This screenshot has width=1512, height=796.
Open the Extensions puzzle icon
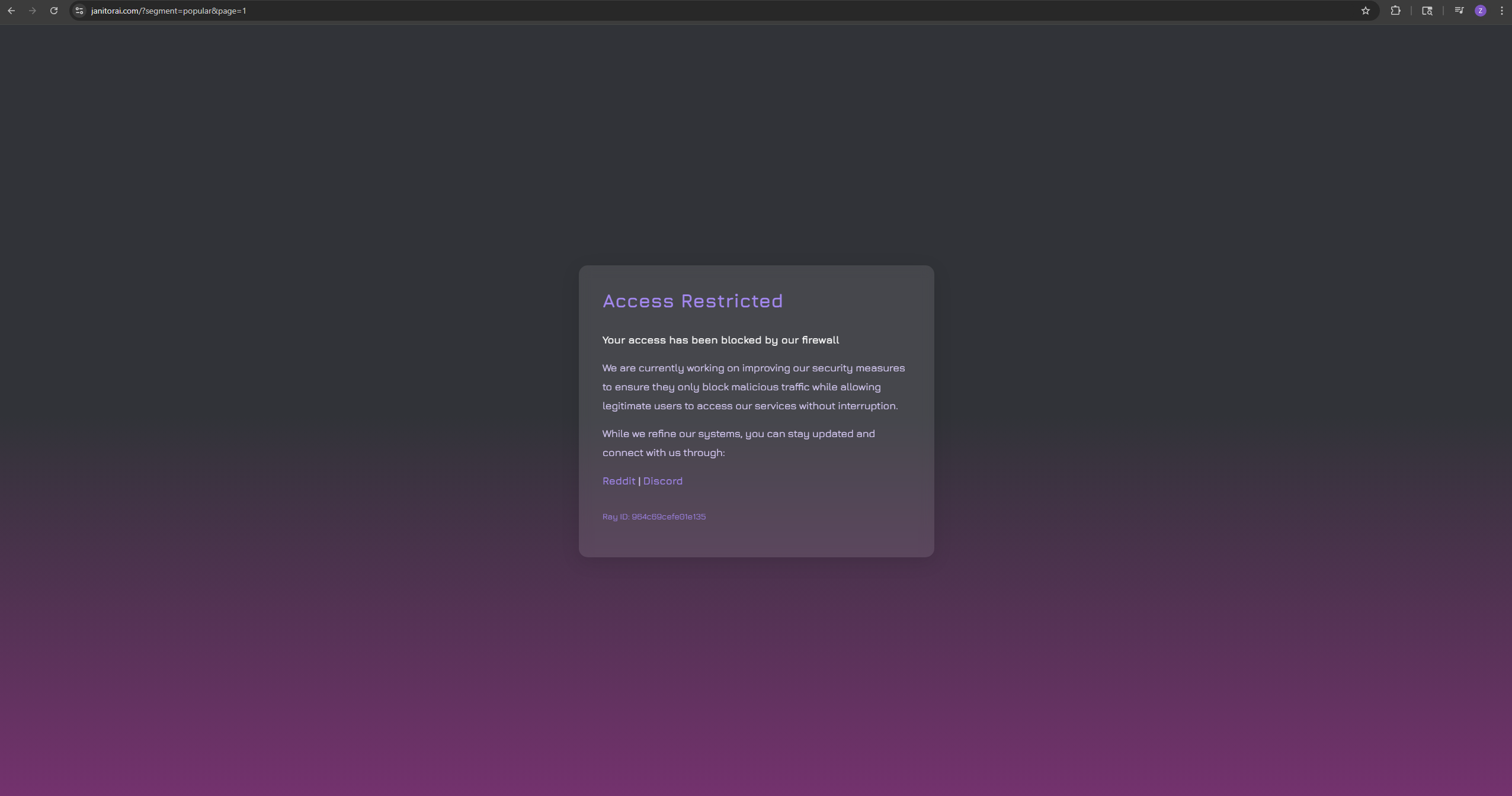(1395, 11)
